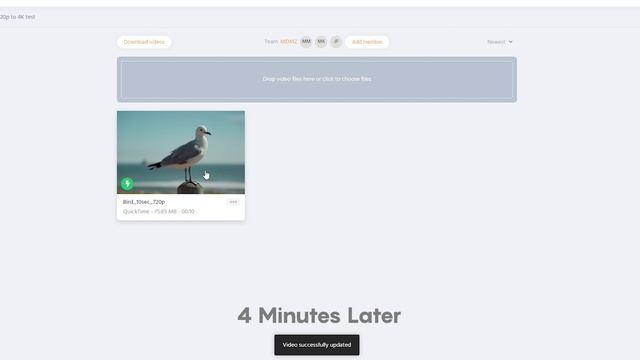This screenshot has width=640, height=360.
Task: Click the green lightning bolt badge
Action: click(x=127, y=183)
